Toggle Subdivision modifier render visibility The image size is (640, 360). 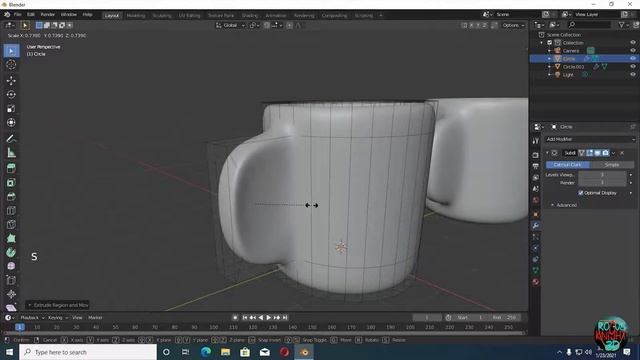(x=606, y=153)
